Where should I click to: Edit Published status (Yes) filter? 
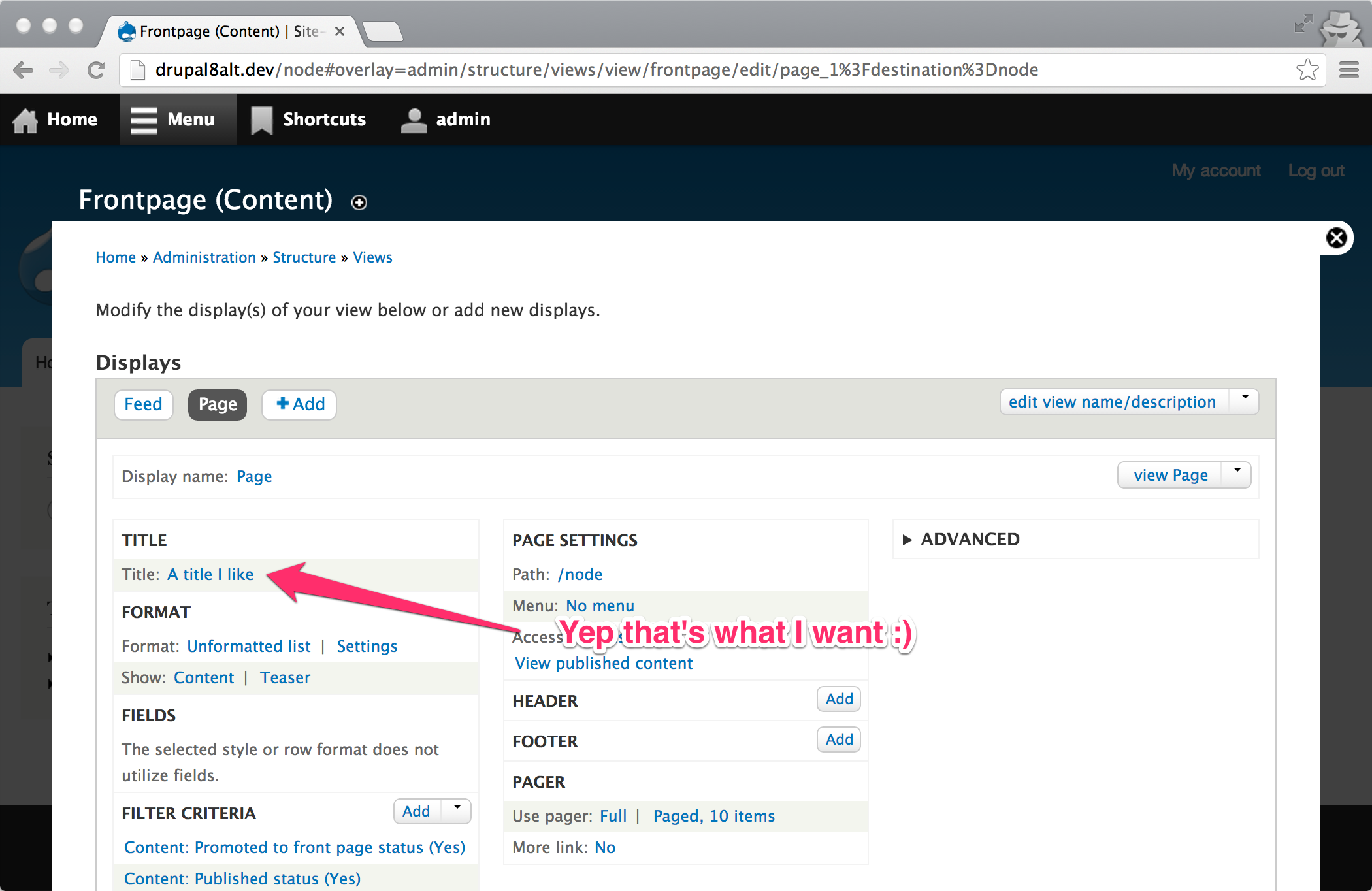pos(242,879)
